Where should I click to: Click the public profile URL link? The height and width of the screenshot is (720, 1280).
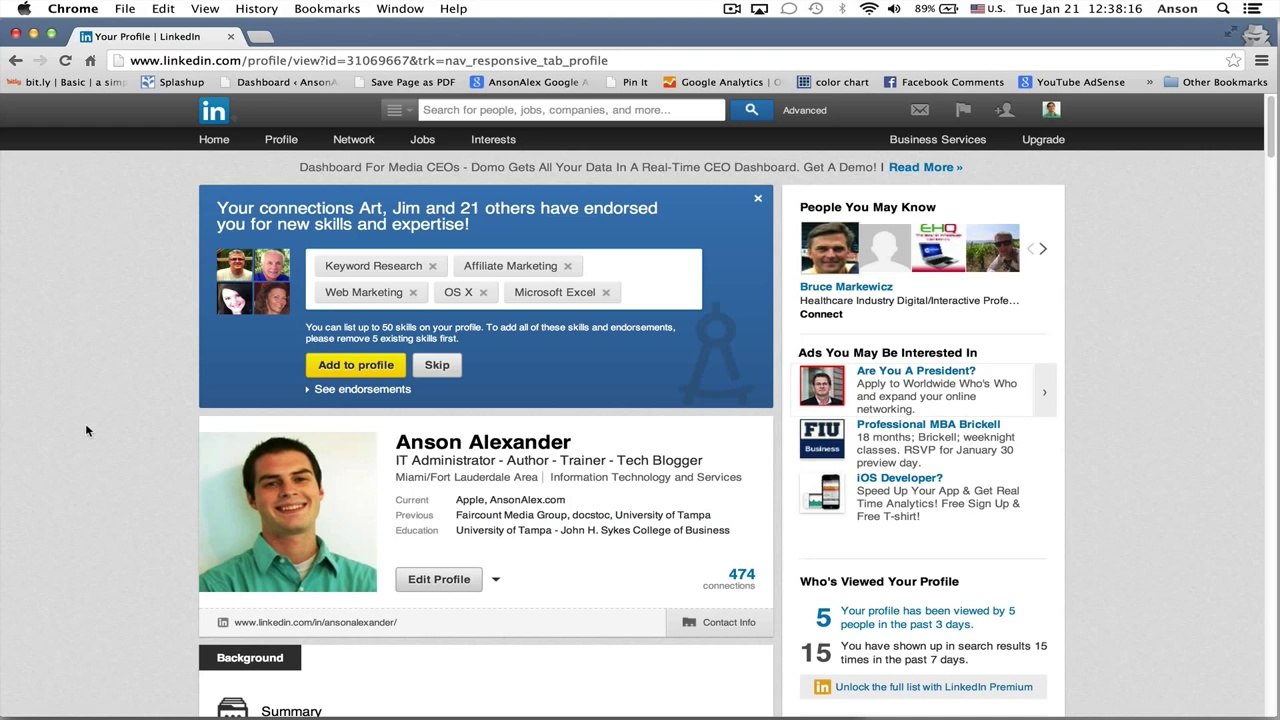315,622
